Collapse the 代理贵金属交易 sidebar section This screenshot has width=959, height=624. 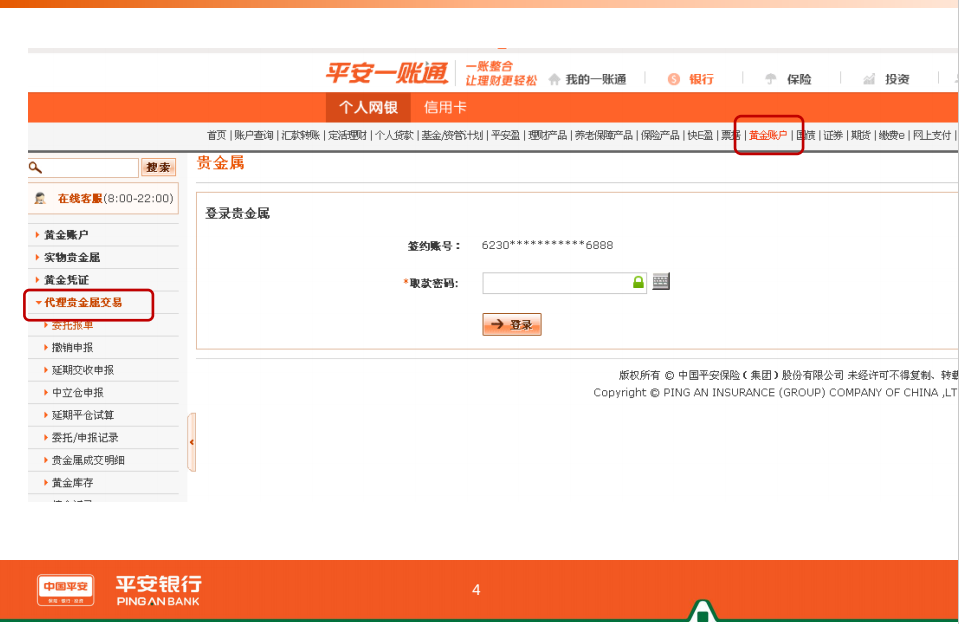pyautogui.click(x=83, y=303)
